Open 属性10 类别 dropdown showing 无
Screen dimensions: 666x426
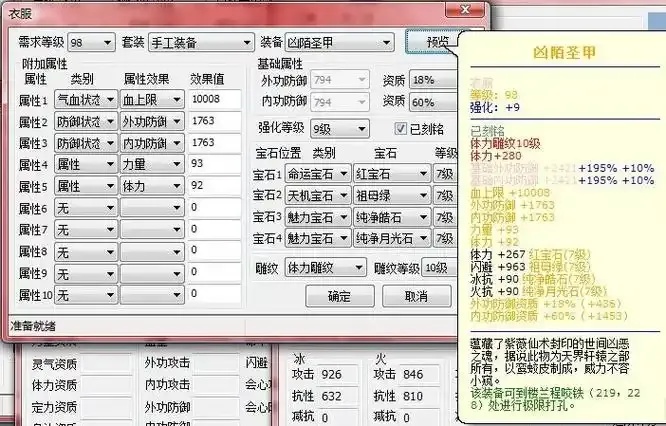(86, 295)
